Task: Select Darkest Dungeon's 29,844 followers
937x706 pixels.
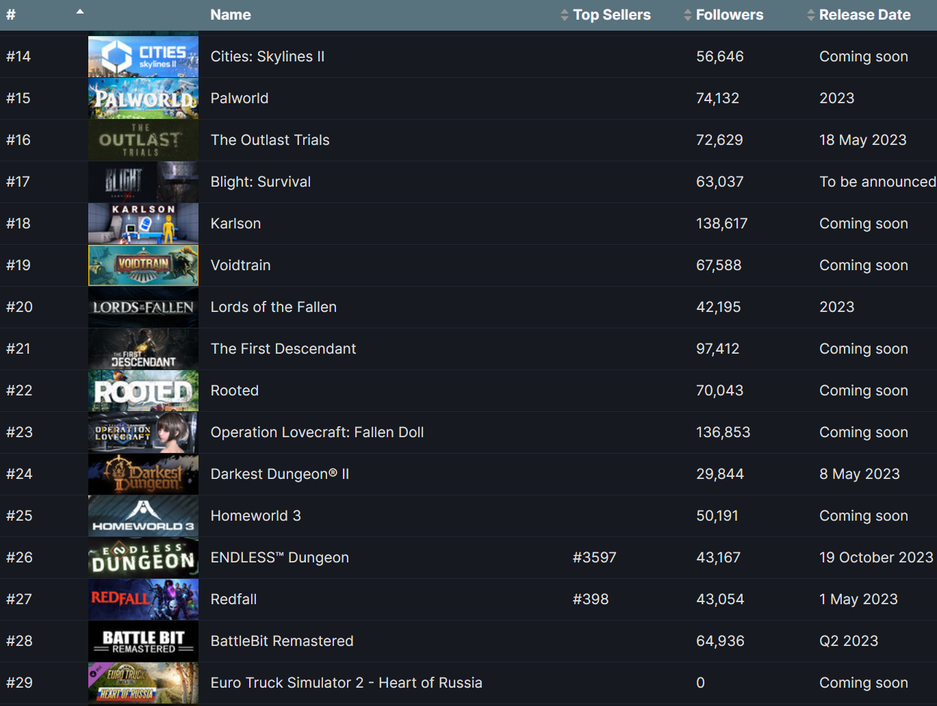Action: (x=719, y=474)
